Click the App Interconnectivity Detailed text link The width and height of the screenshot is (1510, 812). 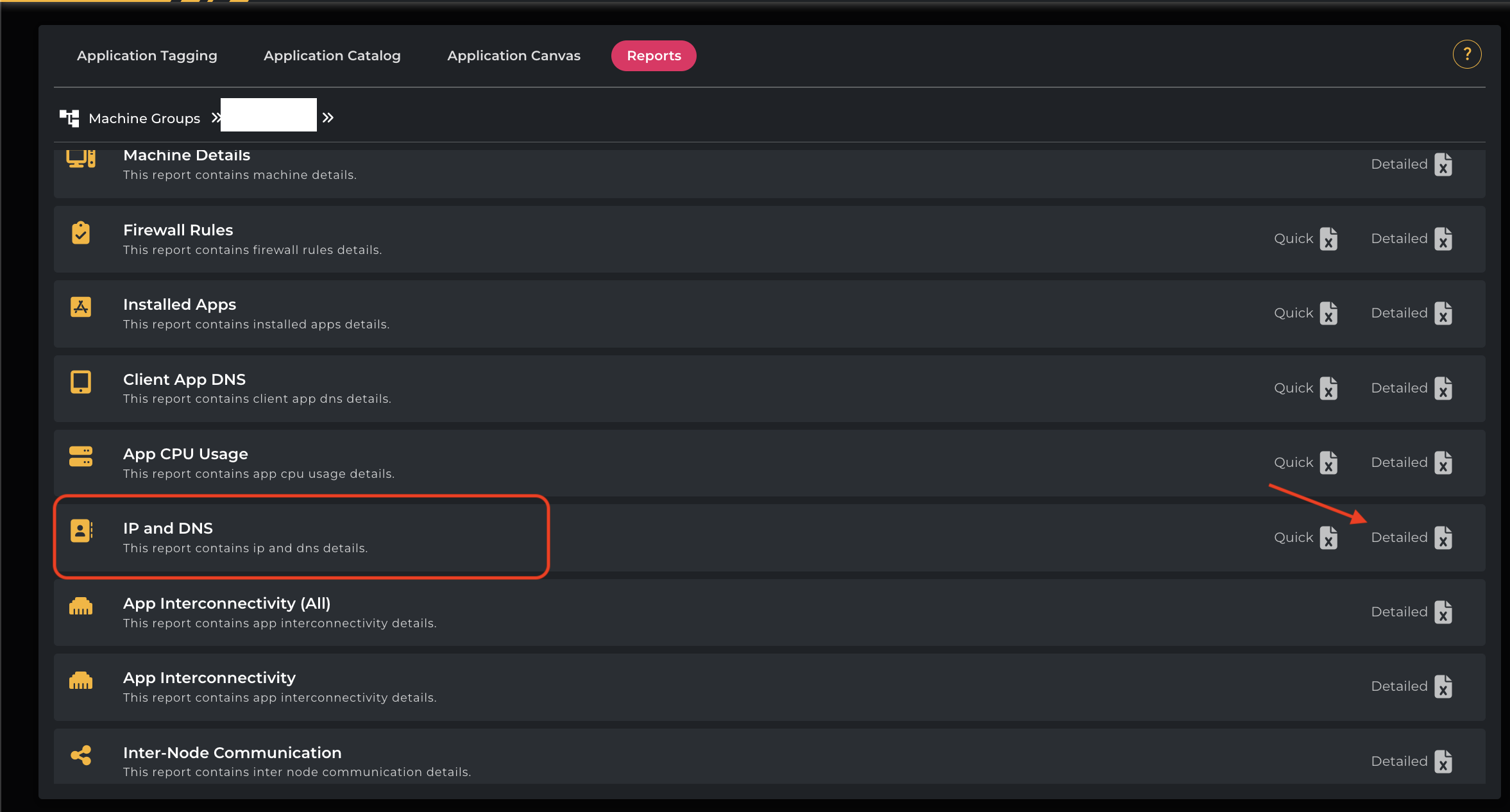point(1398,686)
